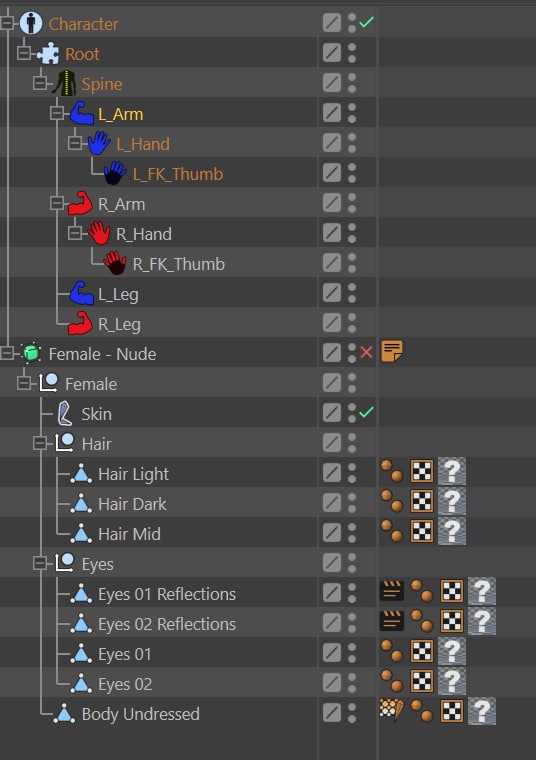Click the blue L_Leg icon
Image resolution: width=536 pixels, height=760 pixels.
click(x=81, y=294)
